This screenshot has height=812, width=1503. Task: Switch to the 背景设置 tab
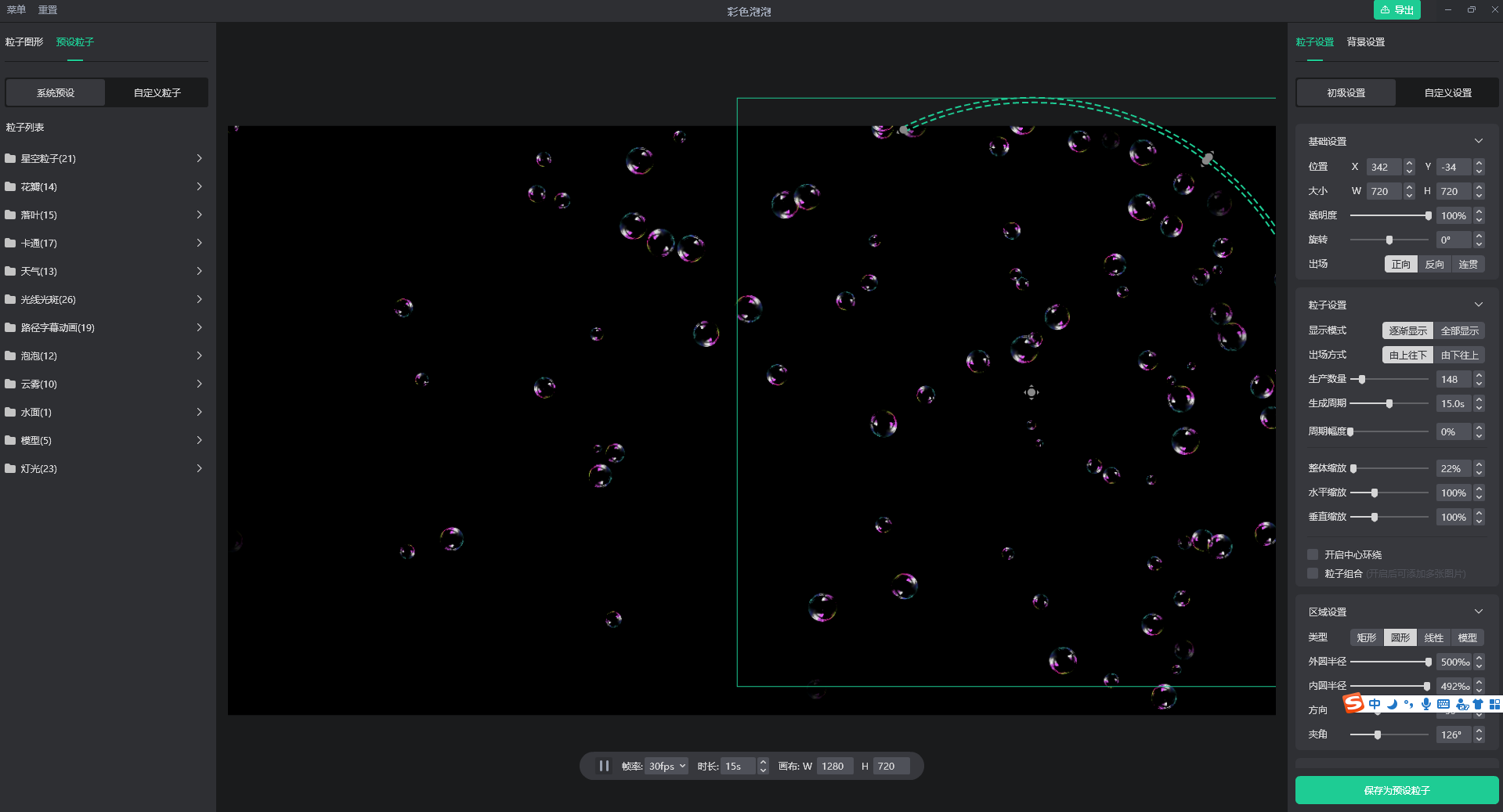coord(1366,42)
